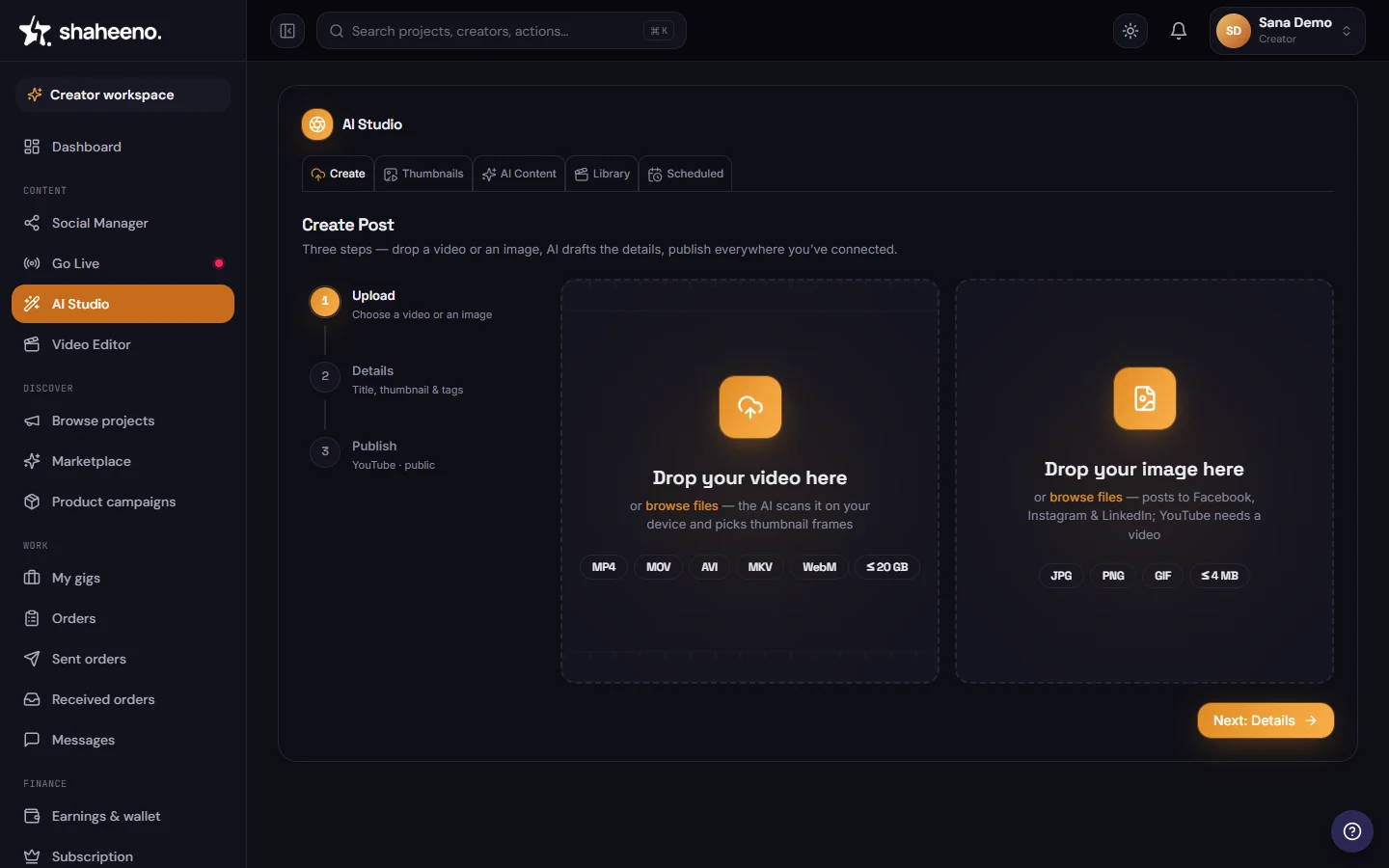Select step 1 Upload circle
This screenshot has height=868, width=1389.
(x=325, y=301)
